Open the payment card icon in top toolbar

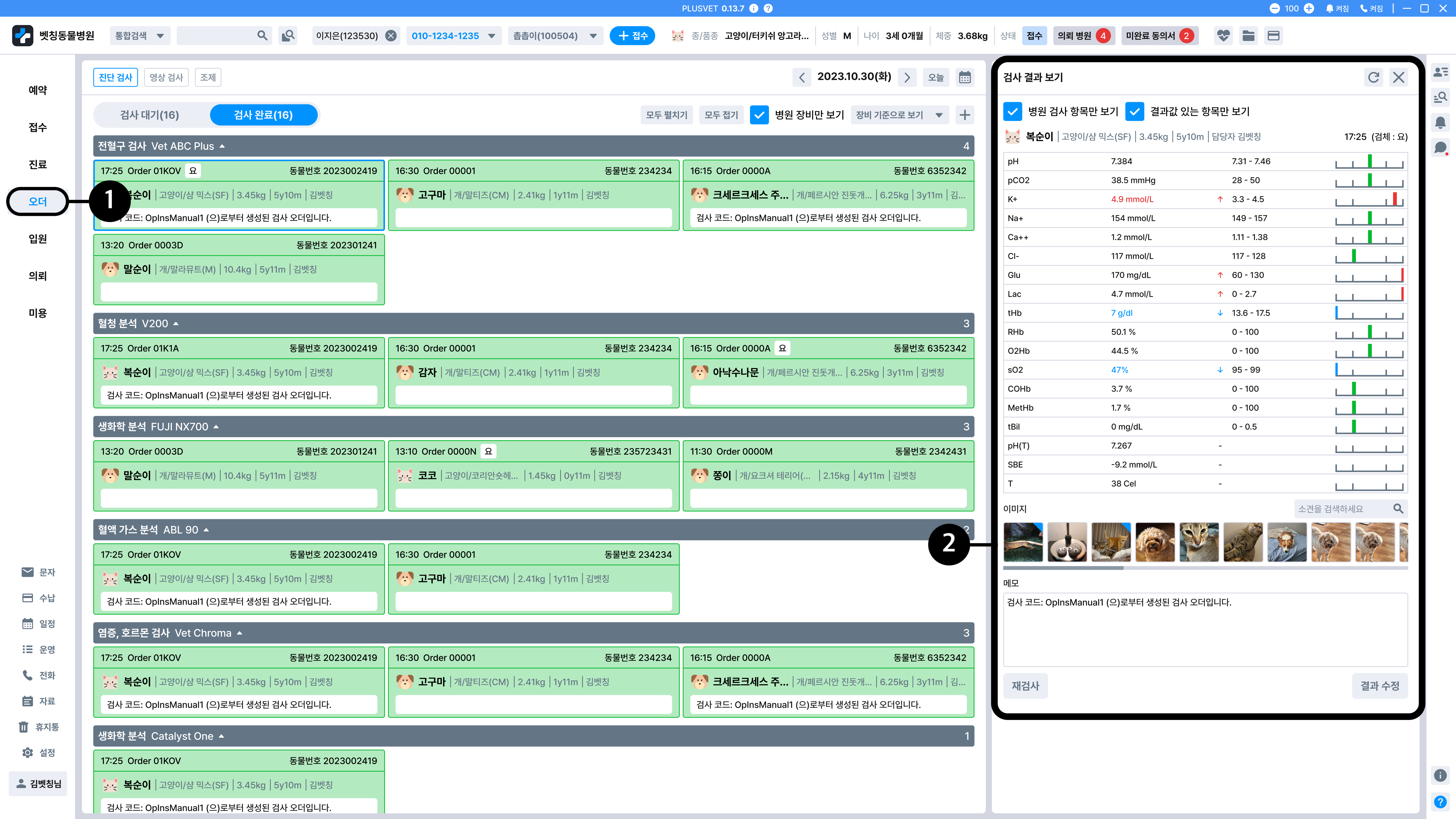coord(1273,36)
